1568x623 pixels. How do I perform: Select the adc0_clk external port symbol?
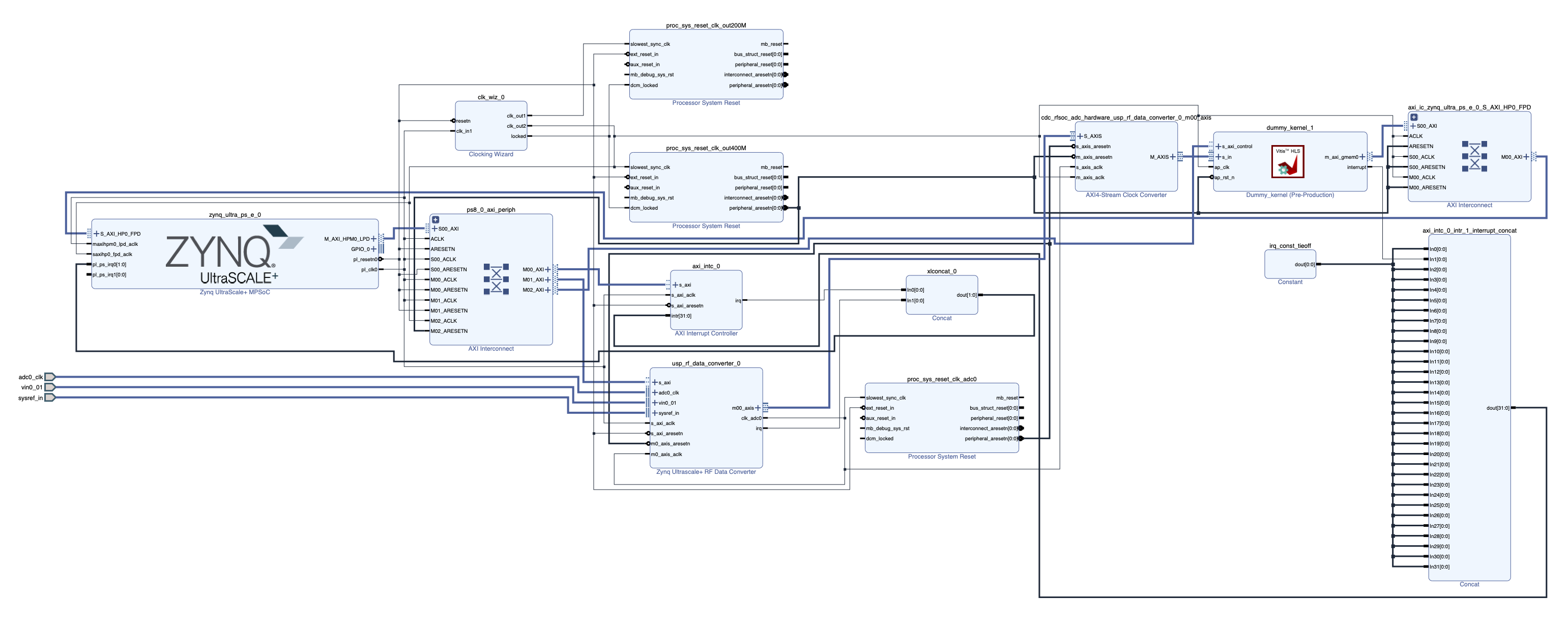click(x=50, y=377)
